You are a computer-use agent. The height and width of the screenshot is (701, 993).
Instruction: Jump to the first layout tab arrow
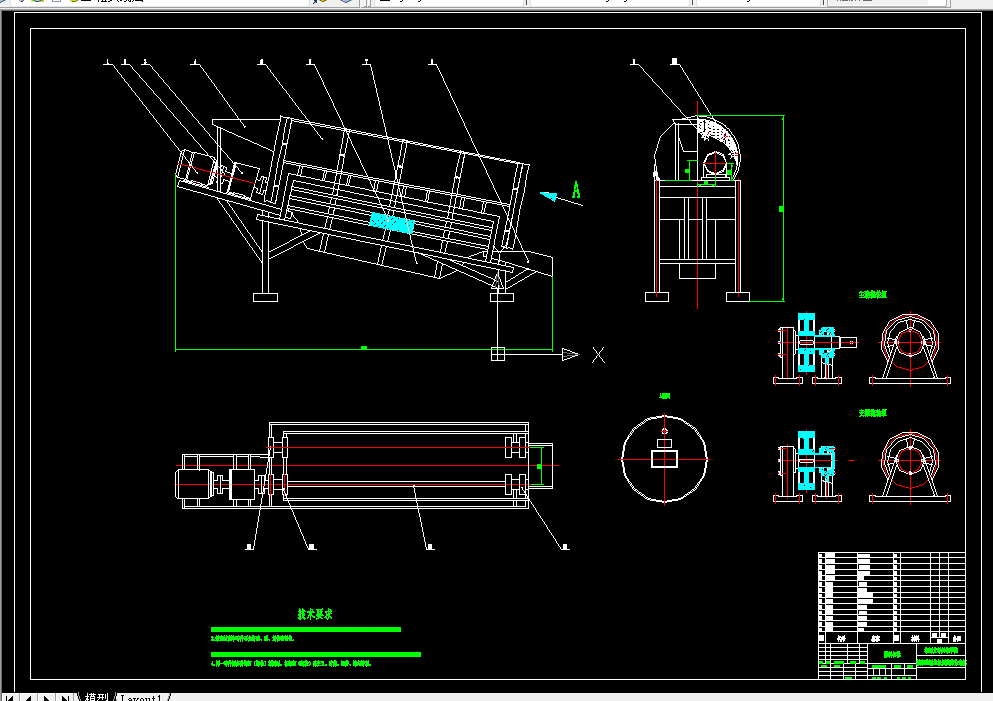pyautogui.click(x=9, y=698)
